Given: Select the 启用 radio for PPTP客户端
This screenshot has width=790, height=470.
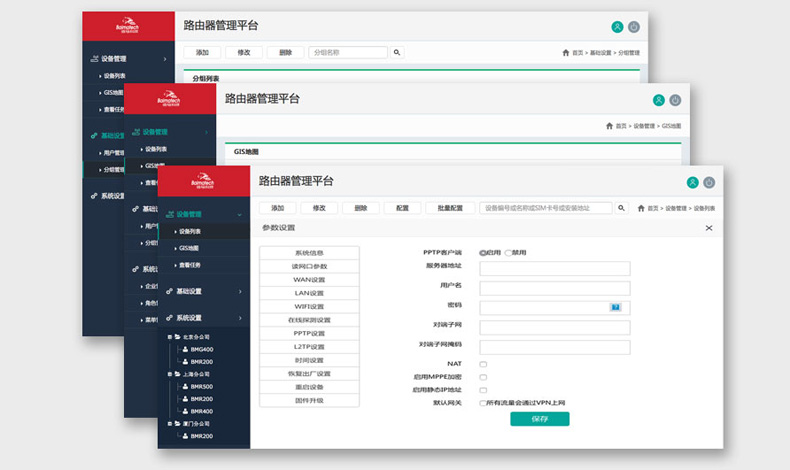Looking at the screenshot, I should coord(483,253).
